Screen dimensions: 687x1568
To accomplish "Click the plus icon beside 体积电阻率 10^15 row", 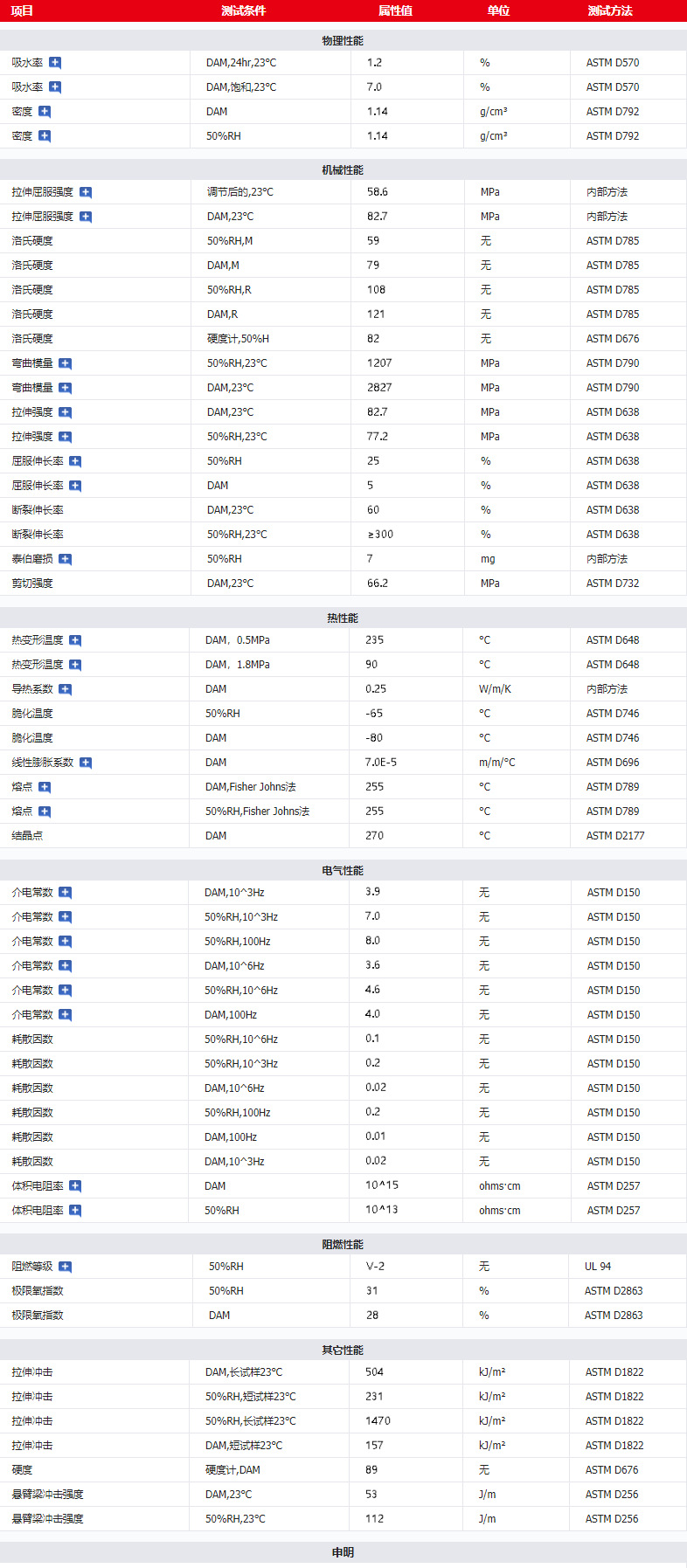I will [75, 1186].
